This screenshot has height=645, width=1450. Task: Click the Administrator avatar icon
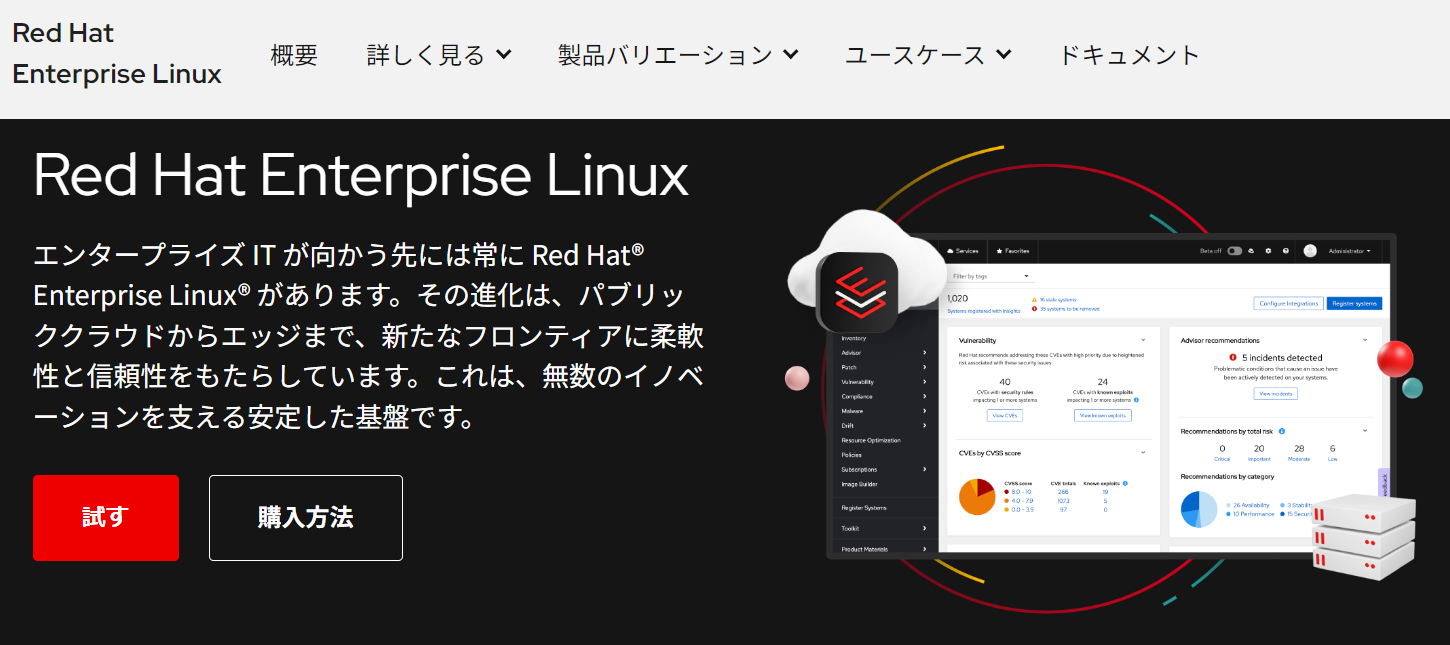click(1310, 251)
